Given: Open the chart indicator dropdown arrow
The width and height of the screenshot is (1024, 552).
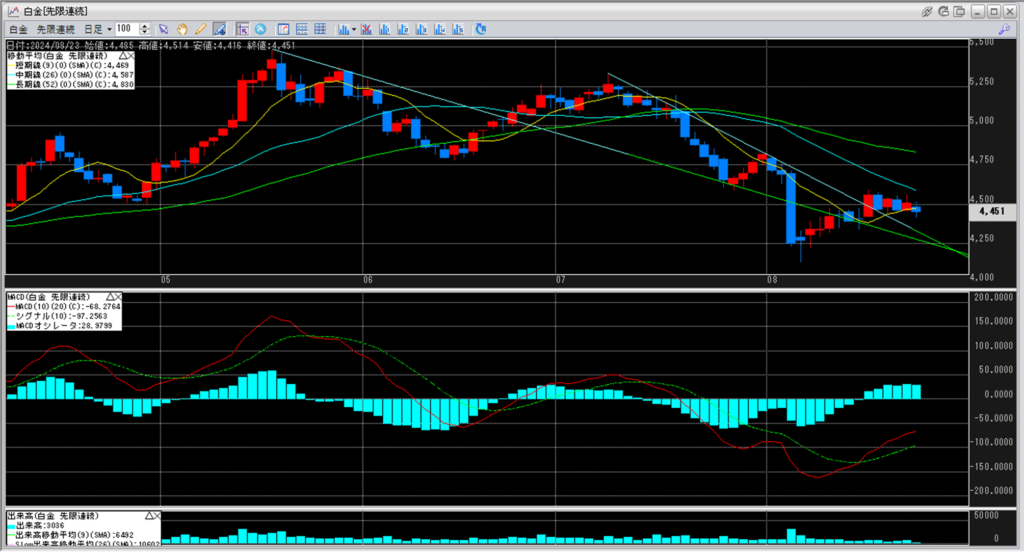Looking at the screenshot, I should 353,29.
